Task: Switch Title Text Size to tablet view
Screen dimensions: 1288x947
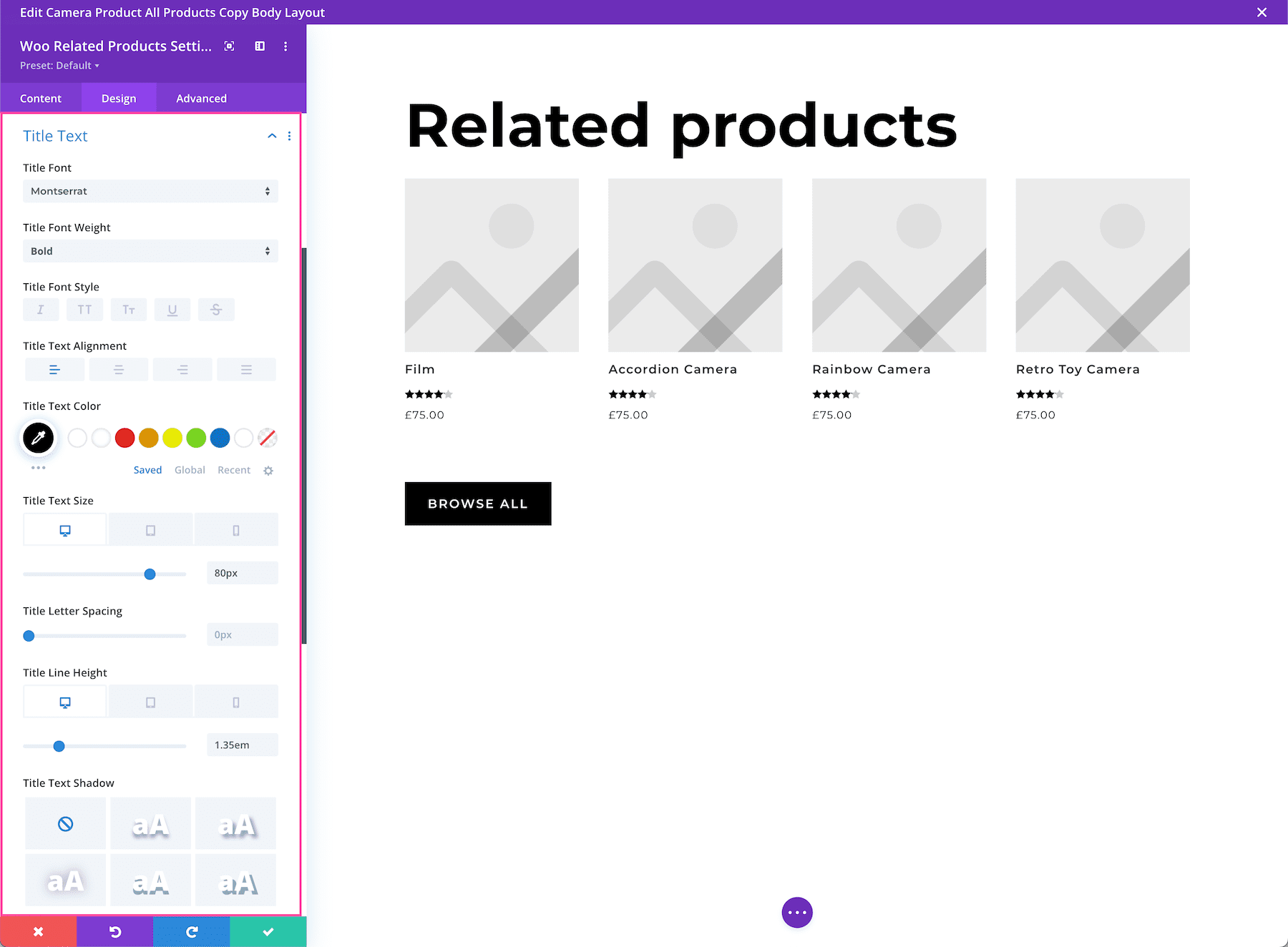Action: [150, 529]
